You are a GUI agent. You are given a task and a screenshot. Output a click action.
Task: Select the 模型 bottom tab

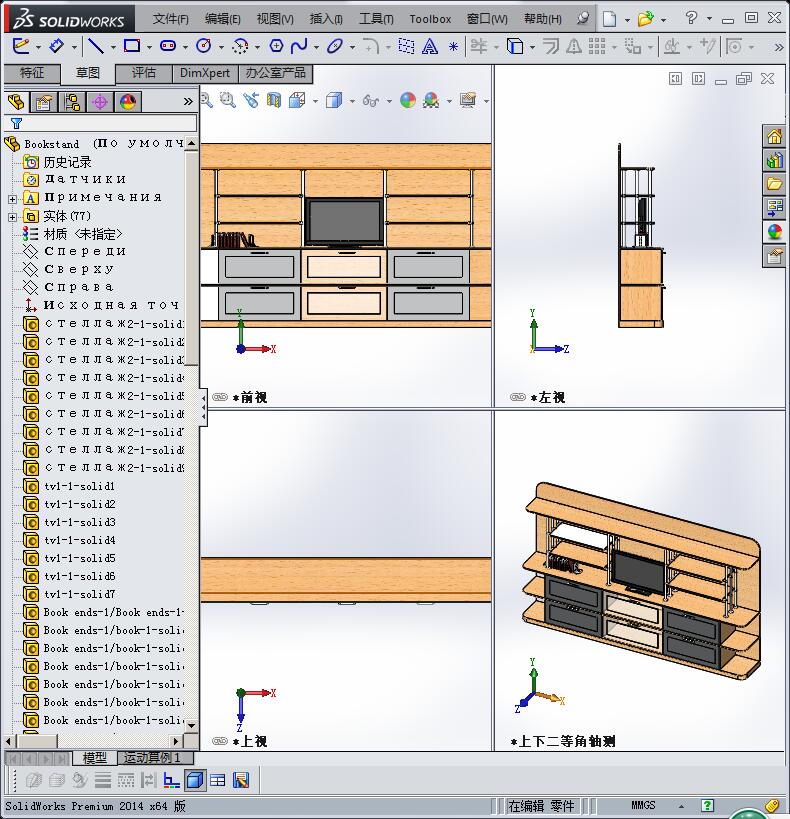[x=95, y=757]
